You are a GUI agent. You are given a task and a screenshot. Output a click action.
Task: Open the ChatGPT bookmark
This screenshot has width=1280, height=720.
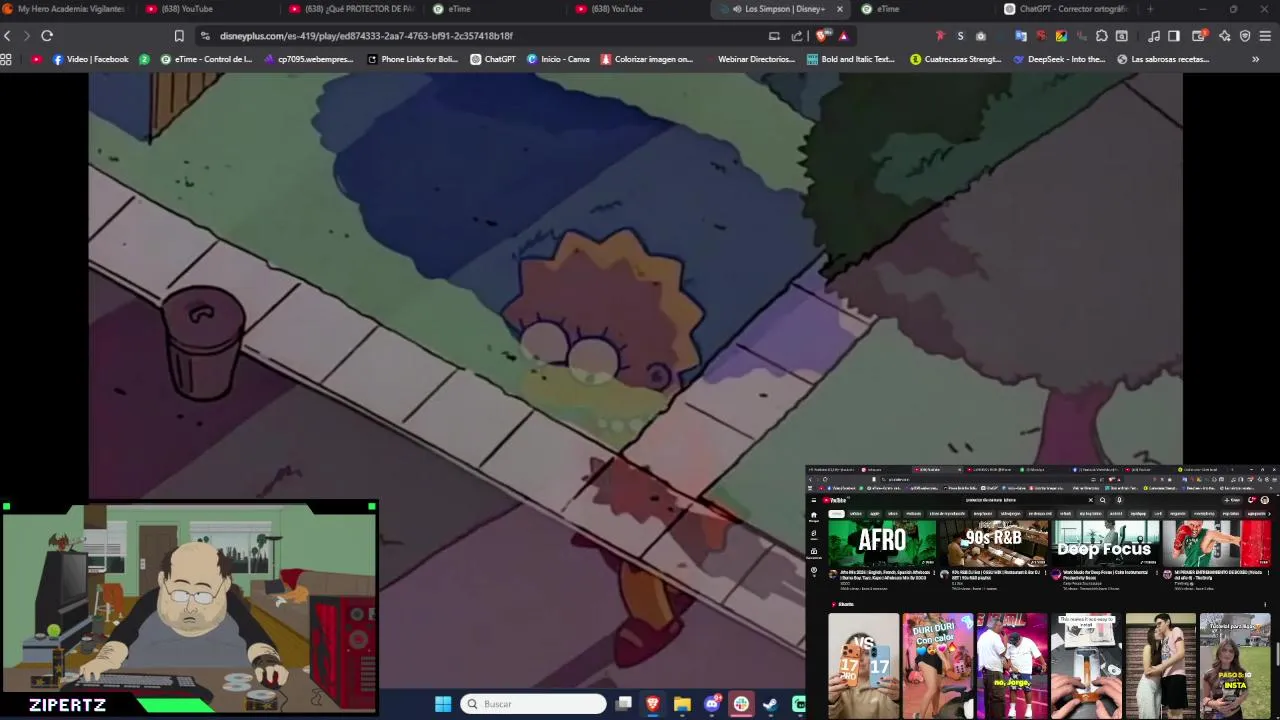(x=493, y=60)
